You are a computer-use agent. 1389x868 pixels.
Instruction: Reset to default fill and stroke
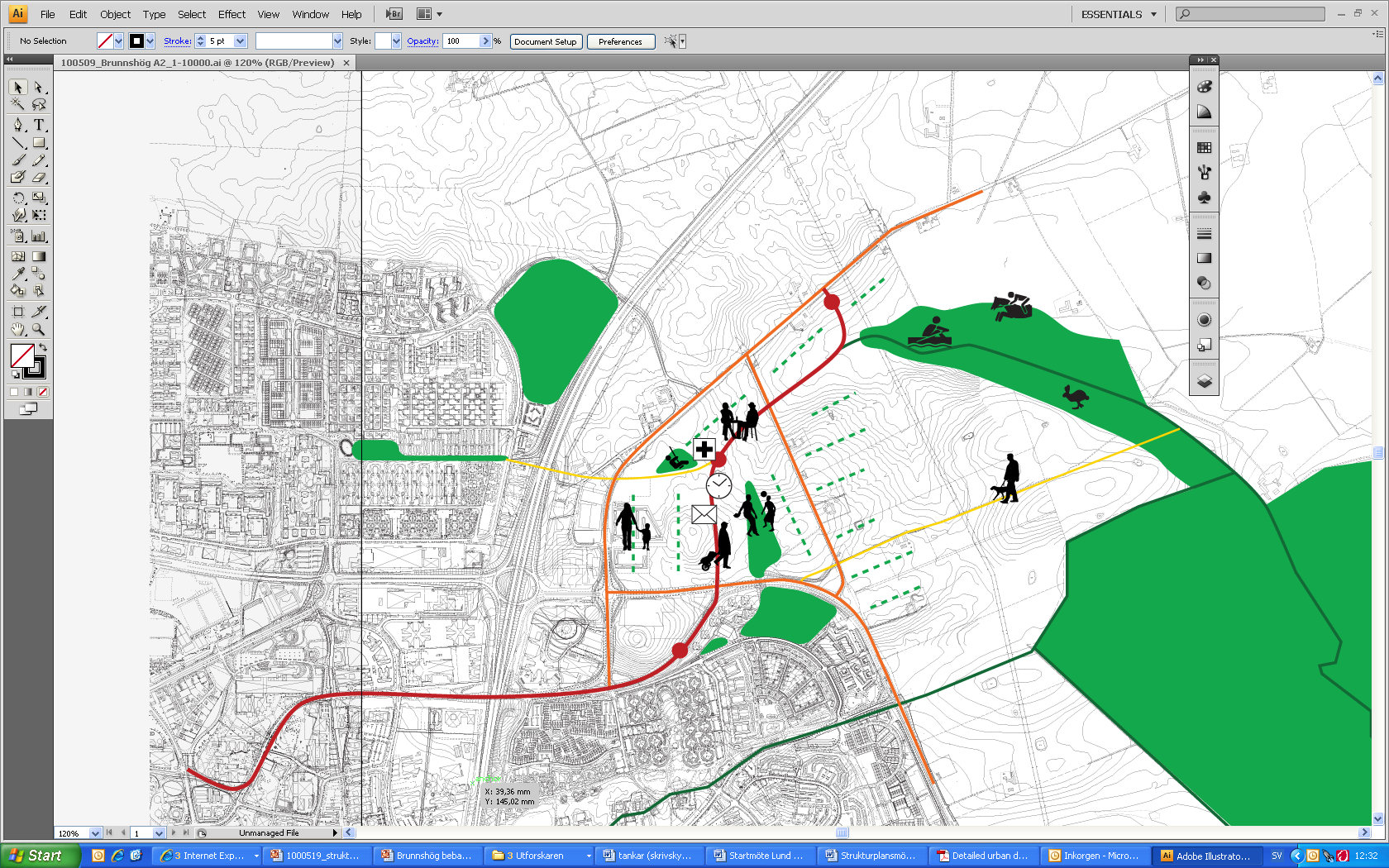point(15,375)
